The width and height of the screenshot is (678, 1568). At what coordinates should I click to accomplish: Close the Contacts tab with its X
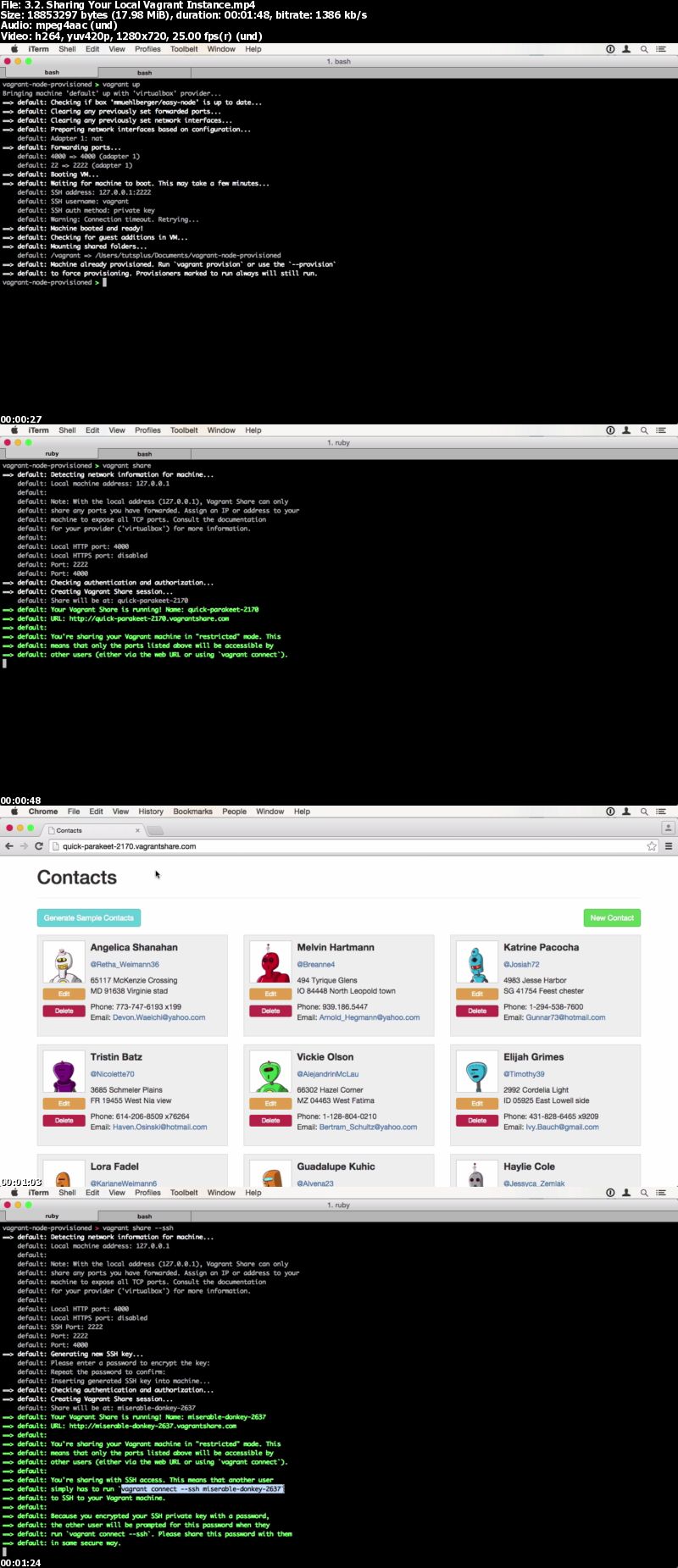point(137,830)
